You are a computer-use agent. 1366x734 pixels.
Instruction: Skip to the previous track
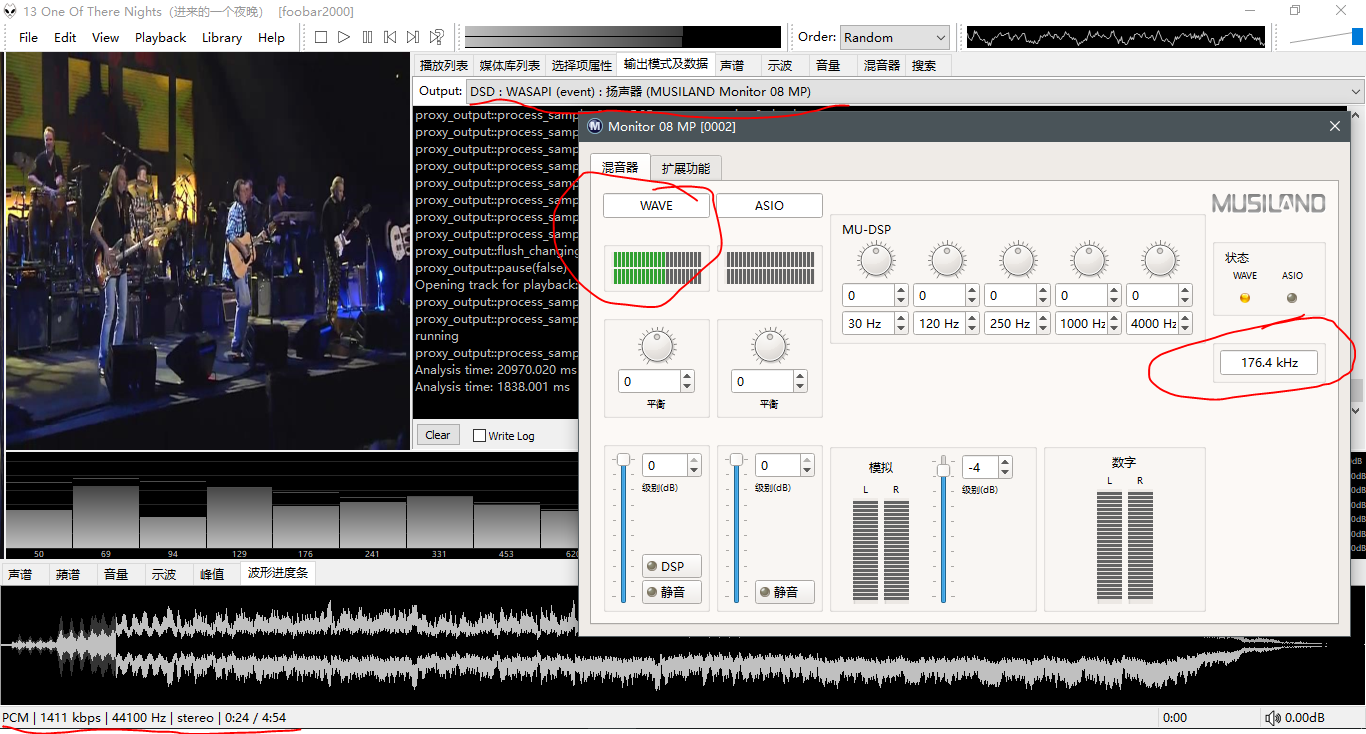click(x=390, y=37)
